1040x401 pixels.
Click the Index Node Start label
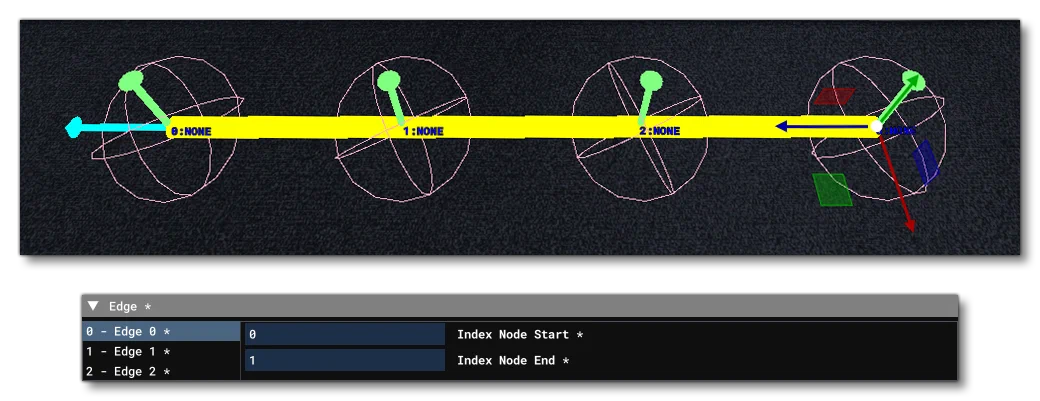click(519, 335)
